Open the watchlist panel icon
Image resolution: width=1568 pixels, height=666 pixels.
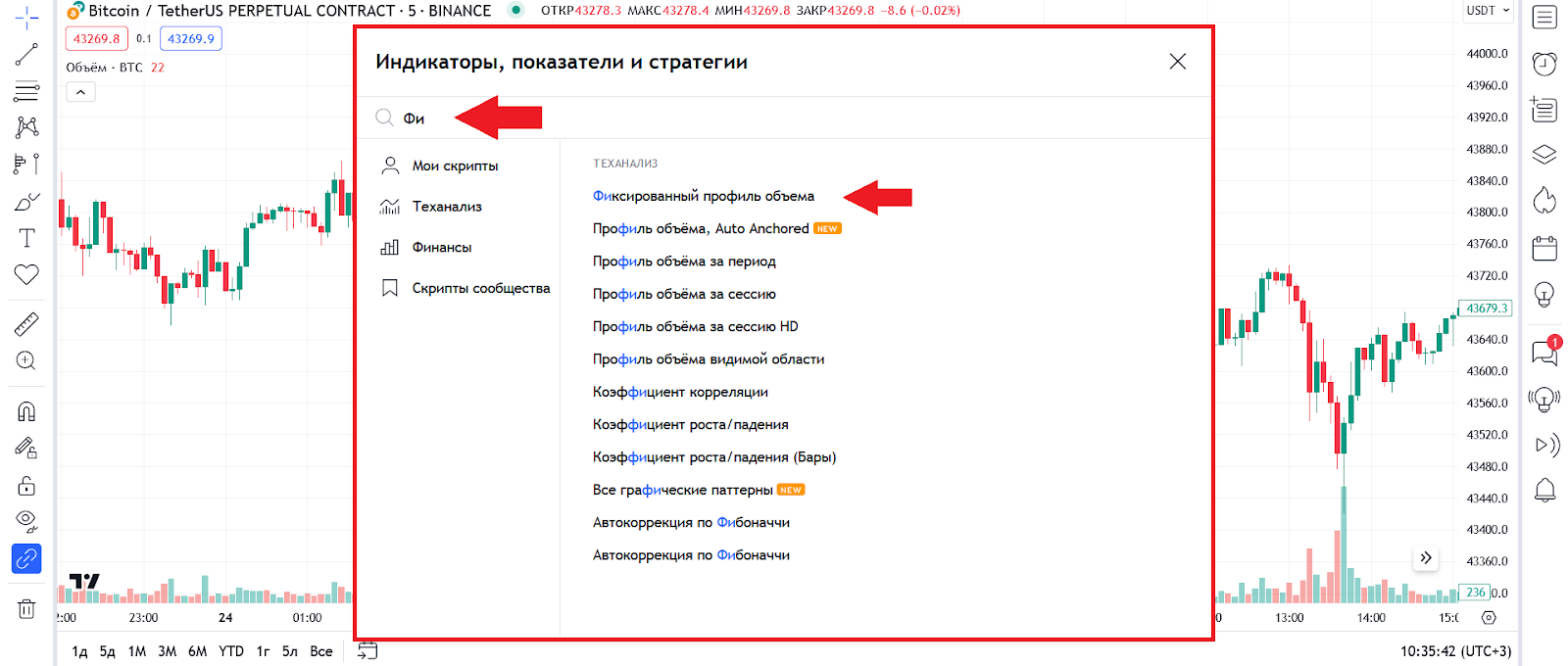coord(1544,18)
